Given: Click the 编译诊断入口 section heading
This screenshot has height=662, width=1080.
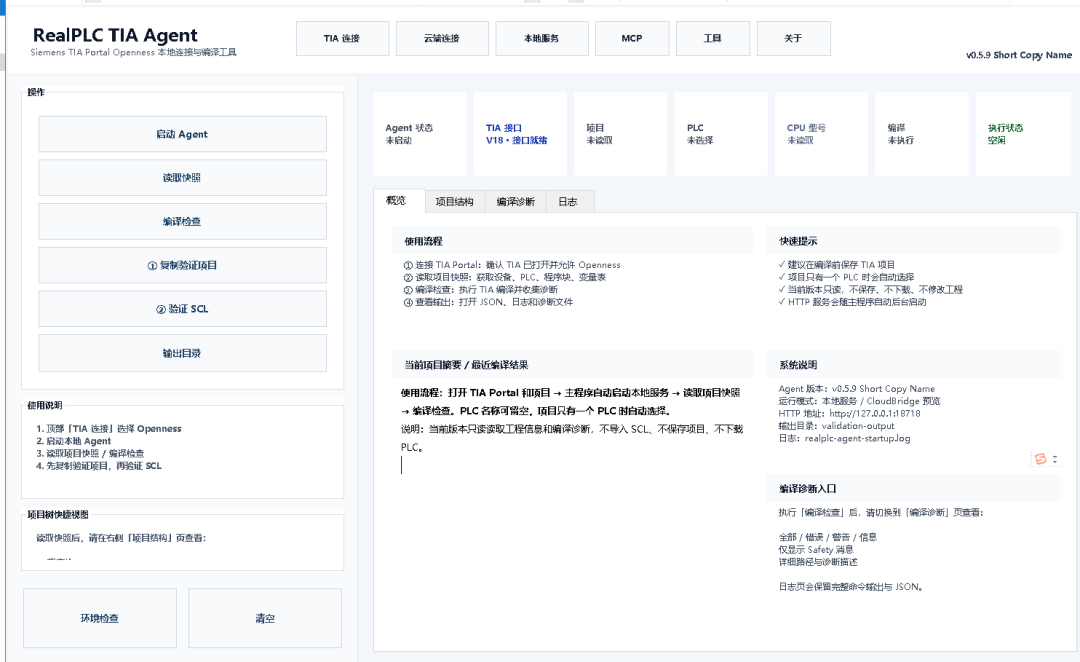Looking at the screenshot, I should click(x=808, y=489).
